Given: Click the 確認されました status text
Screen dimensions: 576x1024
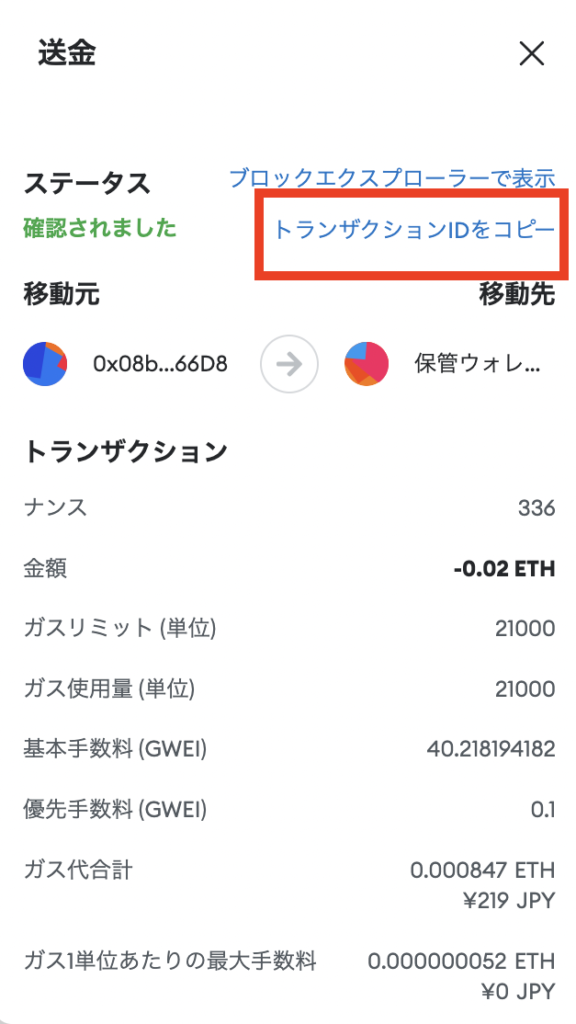Looking at the screenshot, I should [x=100, y=229].
